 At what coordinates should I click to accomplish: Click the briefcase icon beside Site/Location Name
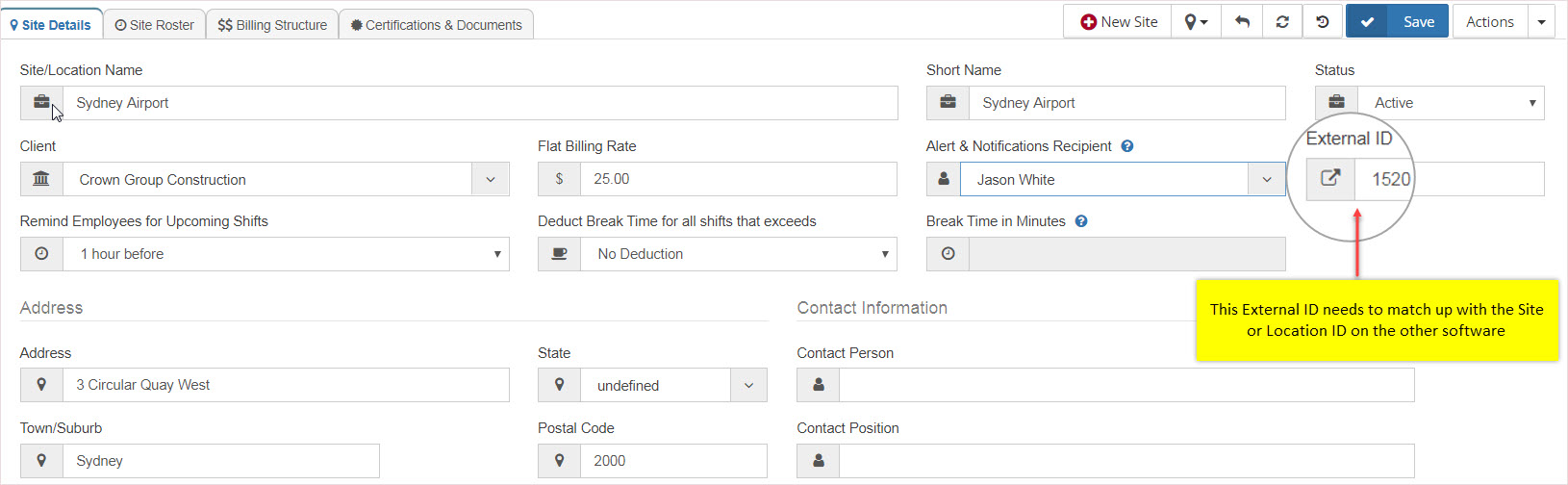41,103
